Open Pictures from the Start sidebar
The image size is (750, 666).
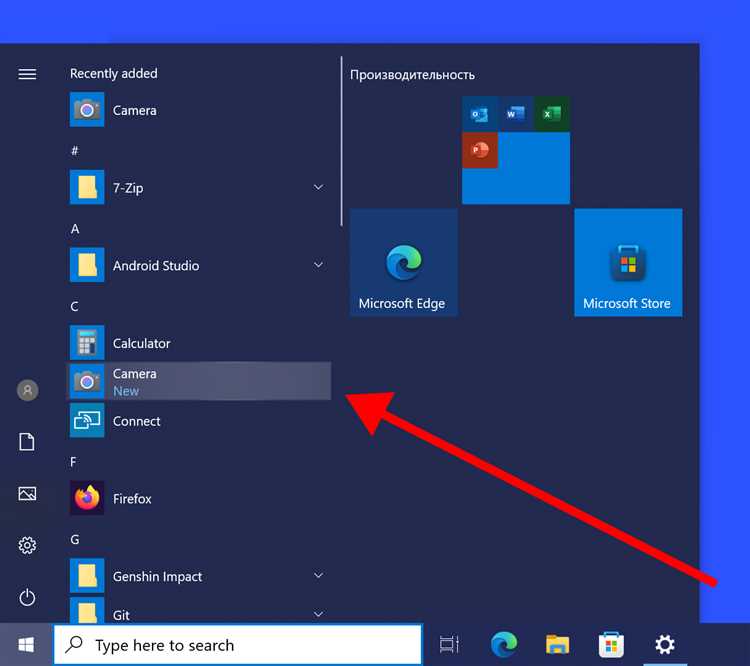27,493
